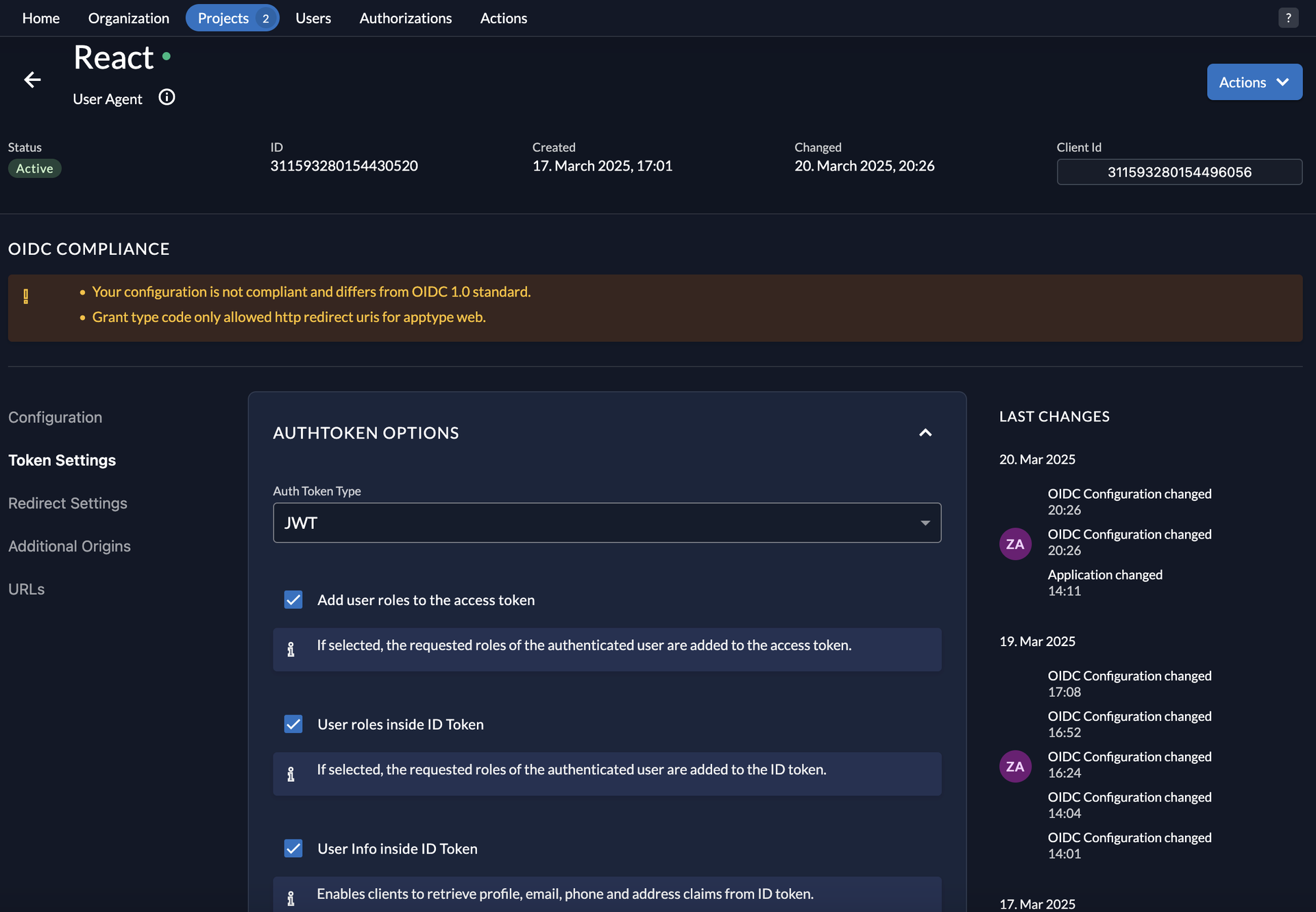Screen dimensions: 1316x912
Task: Click the ZA avatar for 20. Mar 2025
Action: click(1015, 544)
